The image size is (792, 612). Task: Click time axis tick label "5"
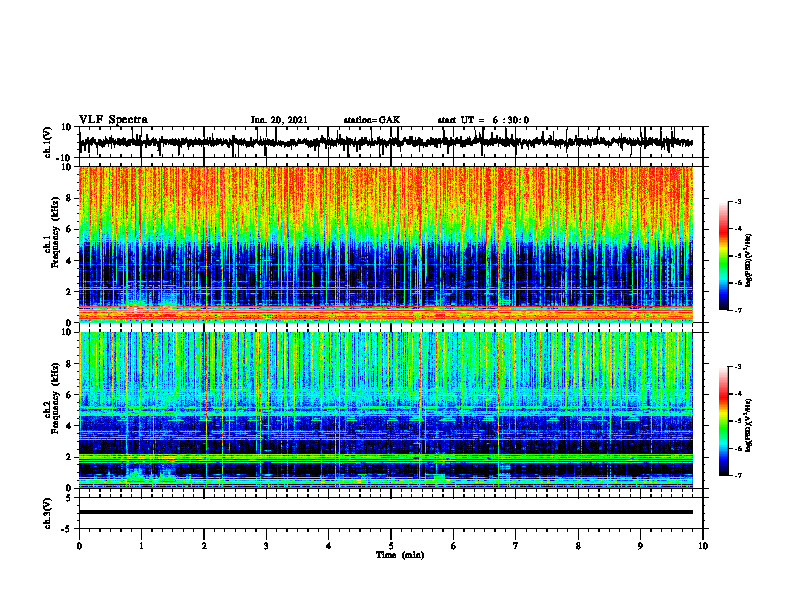point(391,546)
